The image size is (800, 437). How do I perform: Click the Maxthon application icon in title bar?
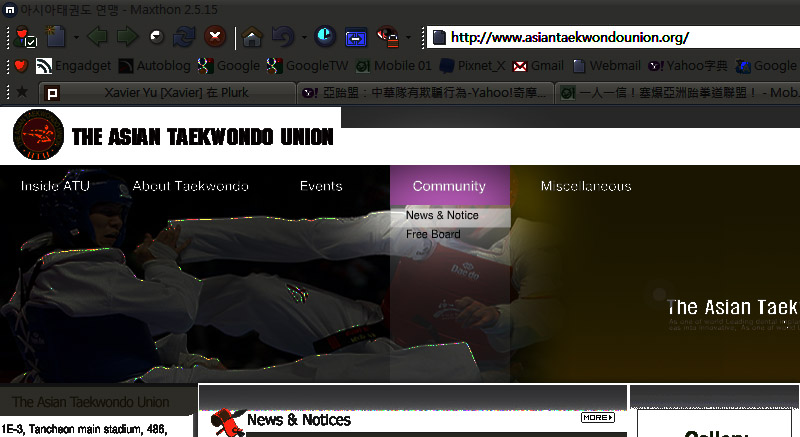10,9
